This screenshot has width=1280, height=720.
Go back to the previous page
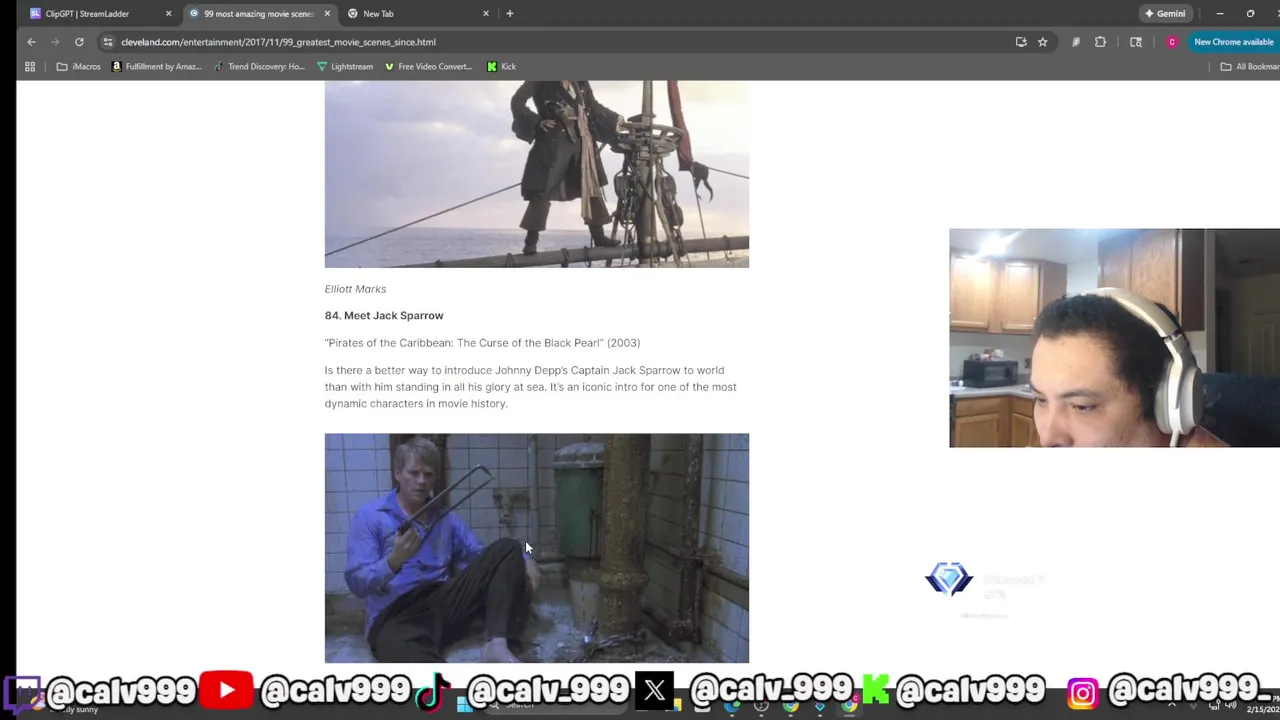[31, 42]
